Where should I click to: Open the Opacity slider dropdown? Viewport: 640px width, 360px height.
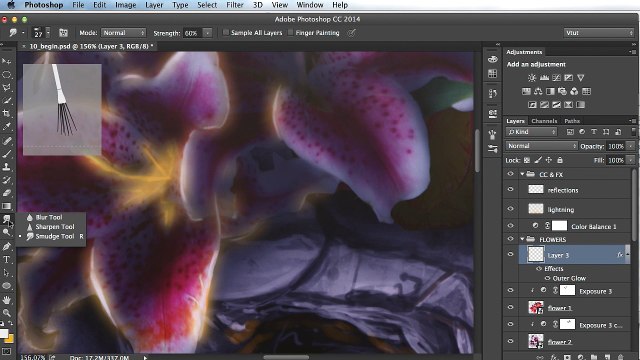[x=630, y=146]
